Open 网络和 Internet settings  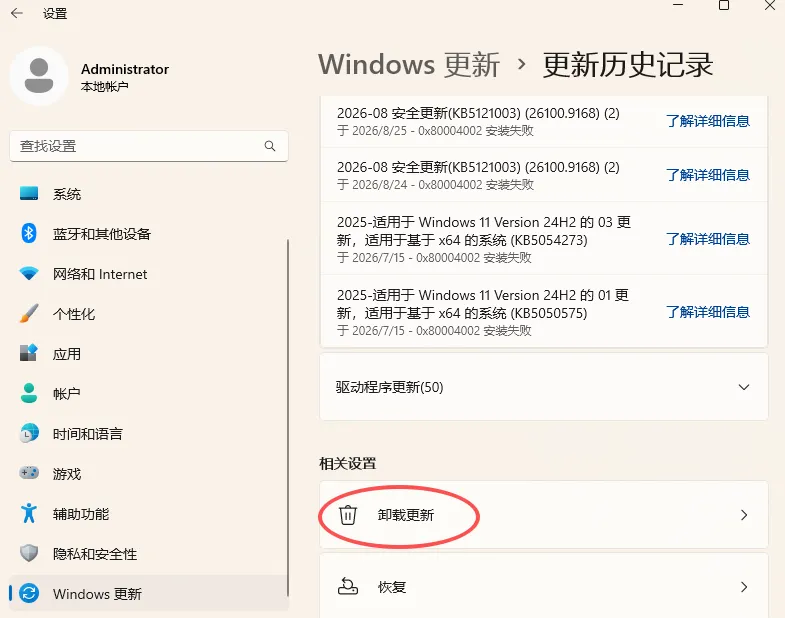click(149, 274)
